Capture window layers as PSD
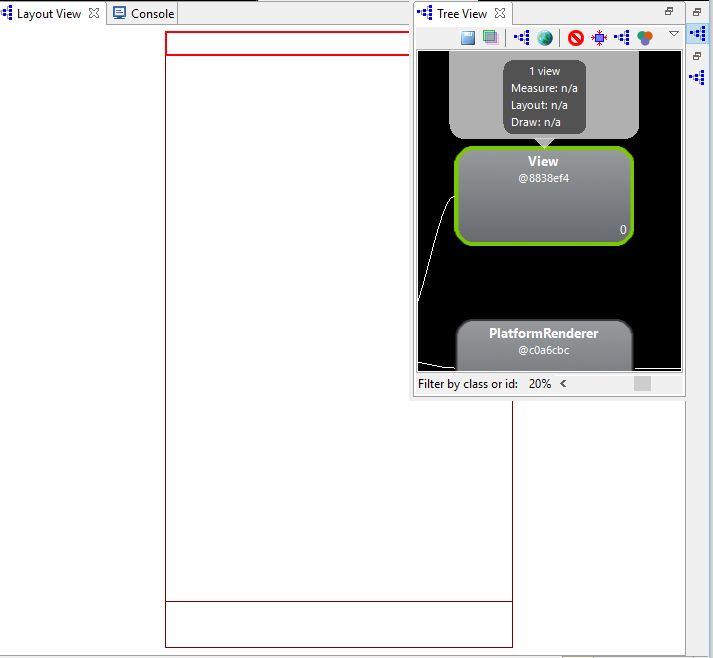This screenshot has width=713, height=658. (x=490, y=37)
